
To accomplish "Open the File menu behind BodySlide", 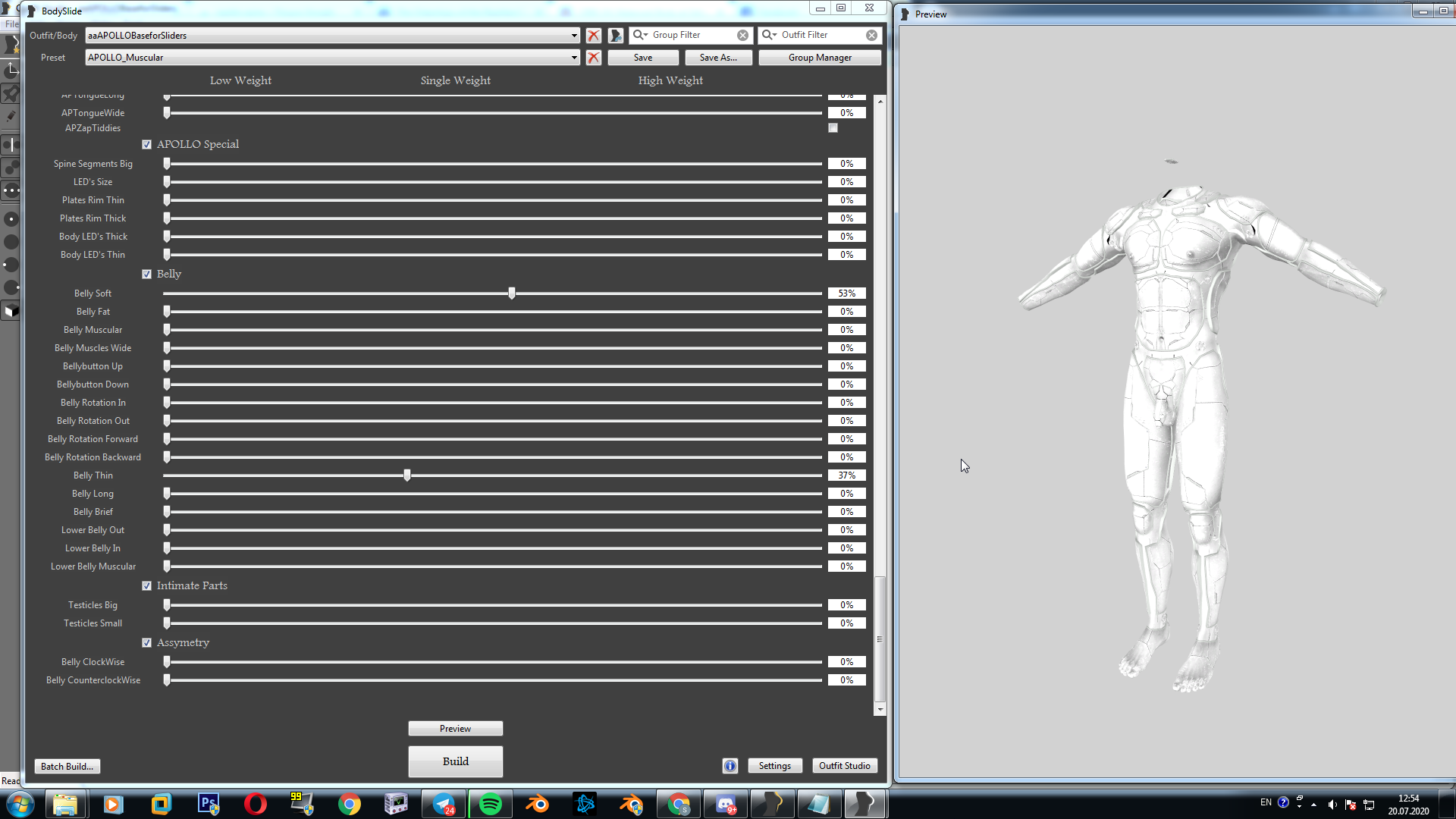I will [x=11, y=24].
